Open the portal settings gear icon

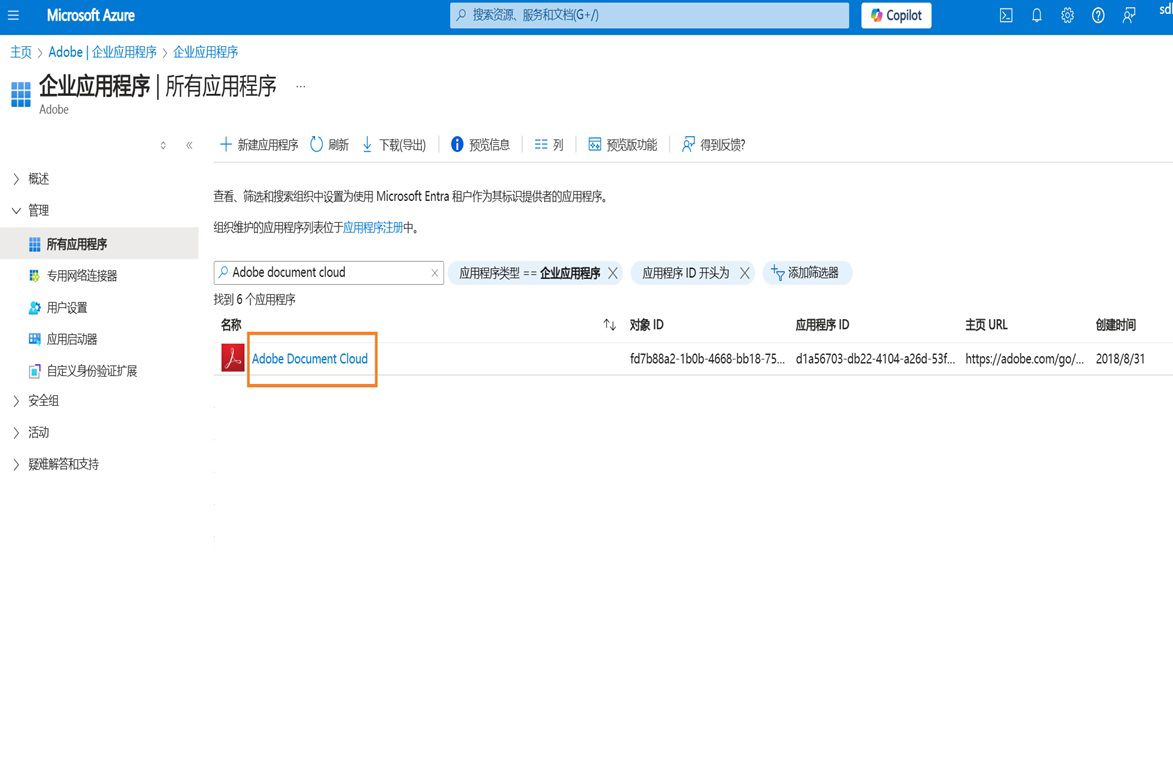pos(1066,15)
